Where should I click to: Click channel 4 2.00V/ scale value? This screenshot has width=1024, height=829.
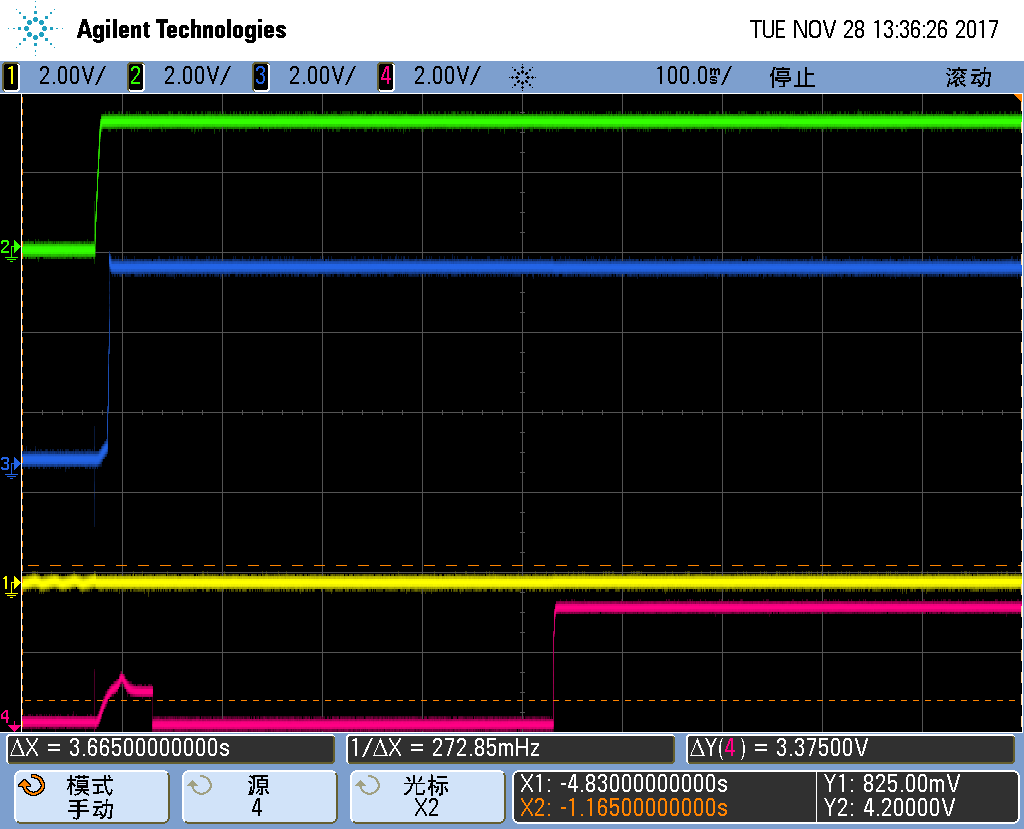click(447, 76)
